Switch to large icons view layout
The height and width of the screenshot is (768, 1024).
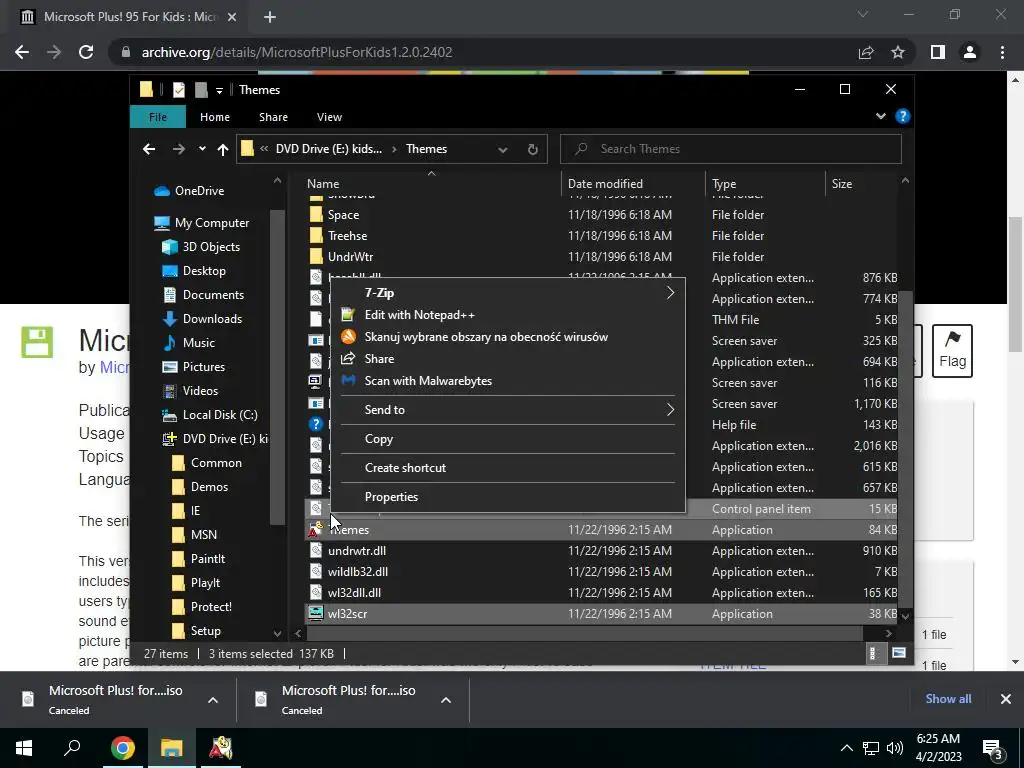[x=899, y=653]
